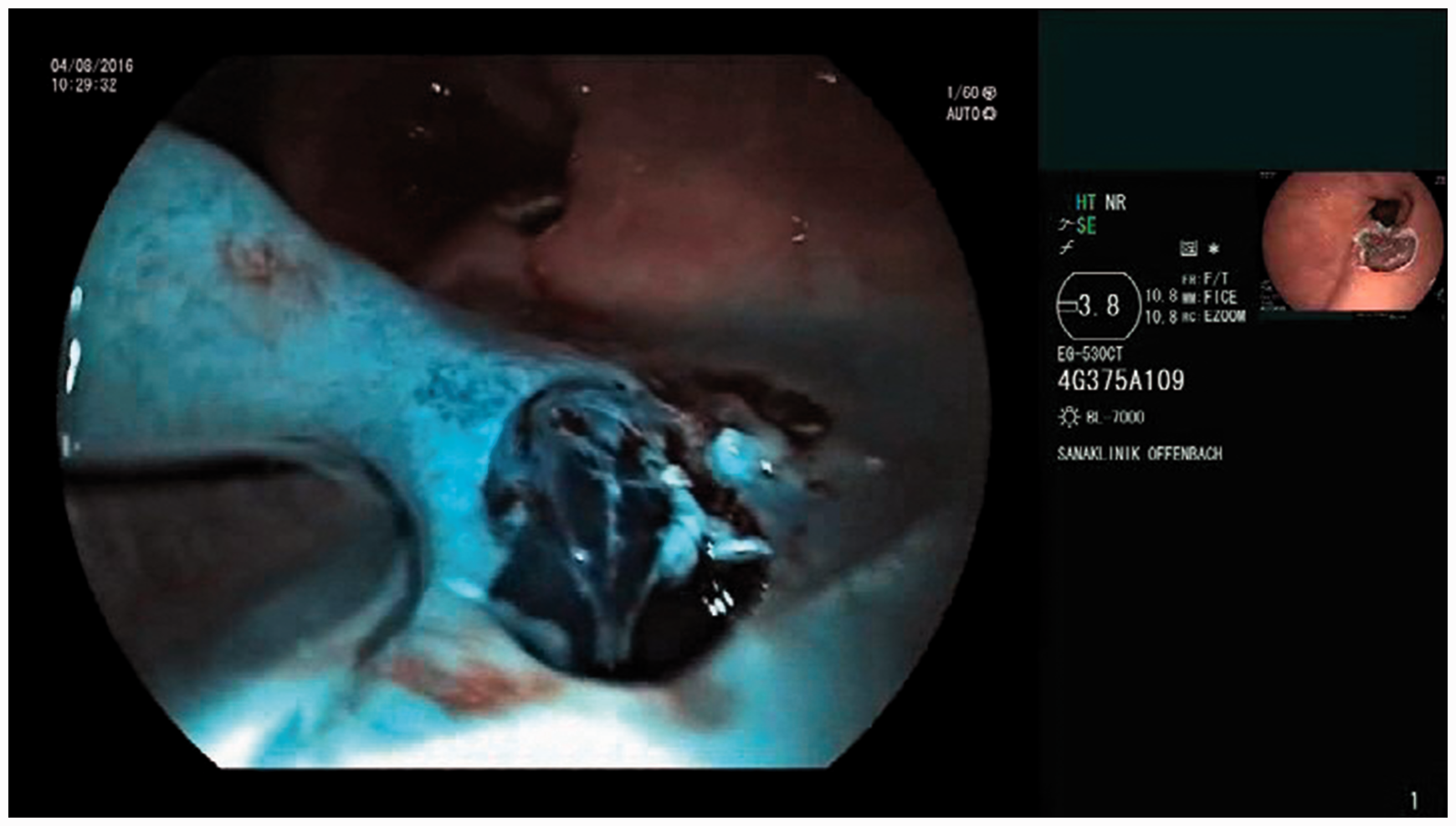This screenshot has width=1456, height=826.
Task: Select the F/T freeze button assignment
Action: [x=1217, y=279]
